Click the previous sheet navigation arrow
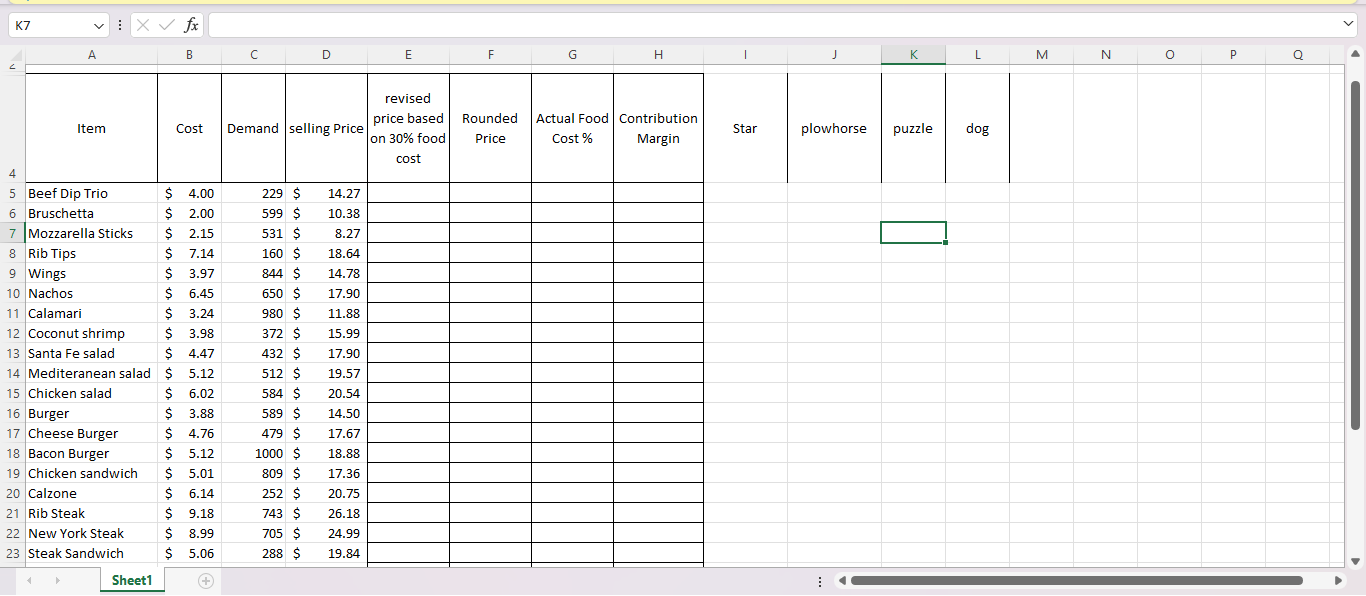 pos(29,580)
